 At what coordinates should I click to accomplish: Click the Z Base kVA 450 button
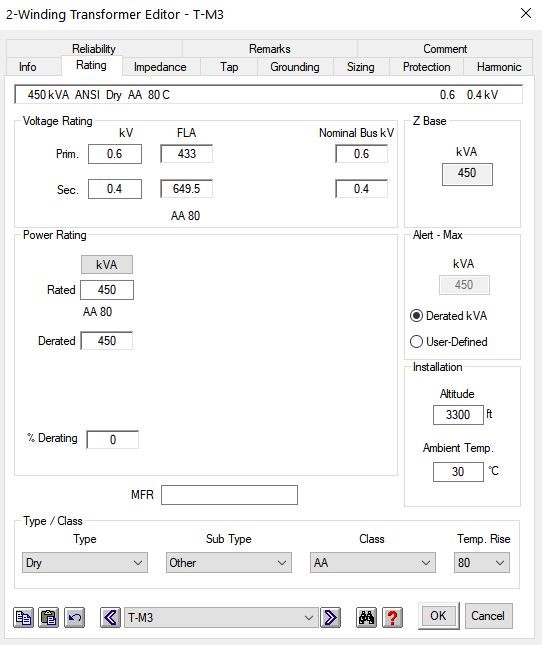pyautogui.click(x=467, y=174)
